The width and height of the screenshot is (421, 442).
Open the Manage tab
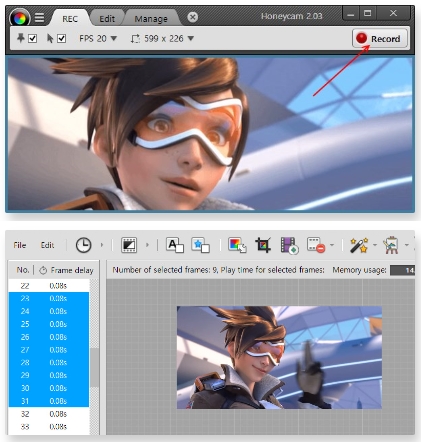click(151, 19)
